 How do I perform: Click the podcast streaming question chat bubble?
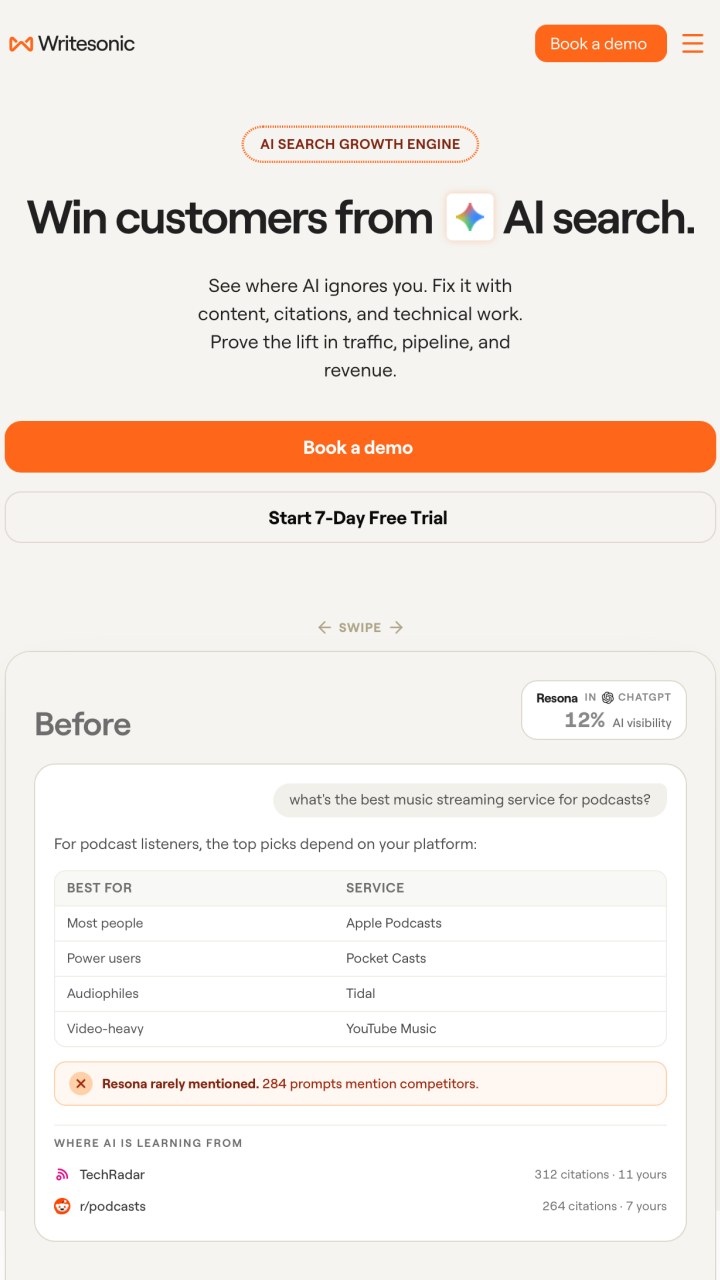tap(470, 799)
